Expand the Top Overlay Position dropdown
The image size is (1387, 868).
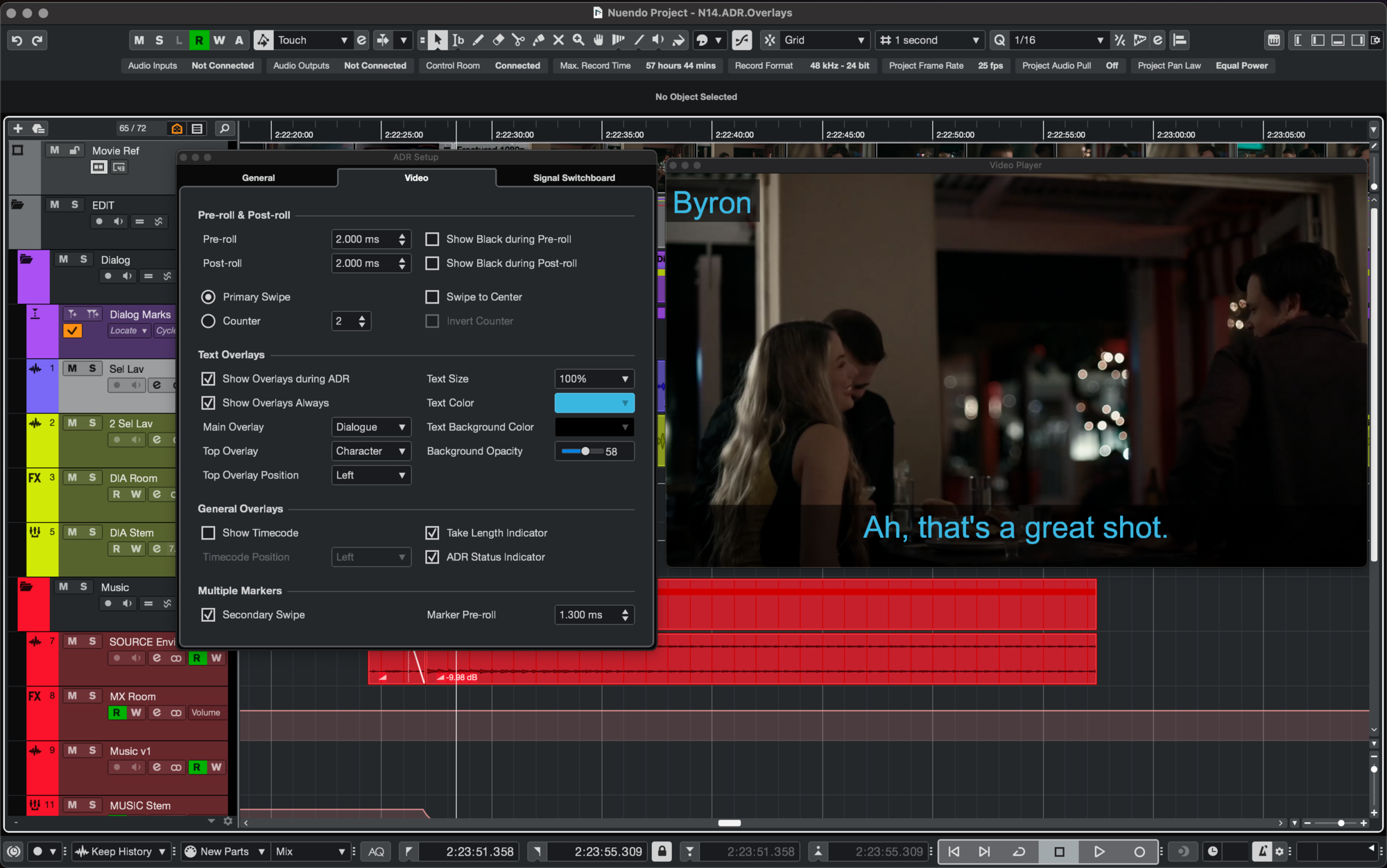371,475
